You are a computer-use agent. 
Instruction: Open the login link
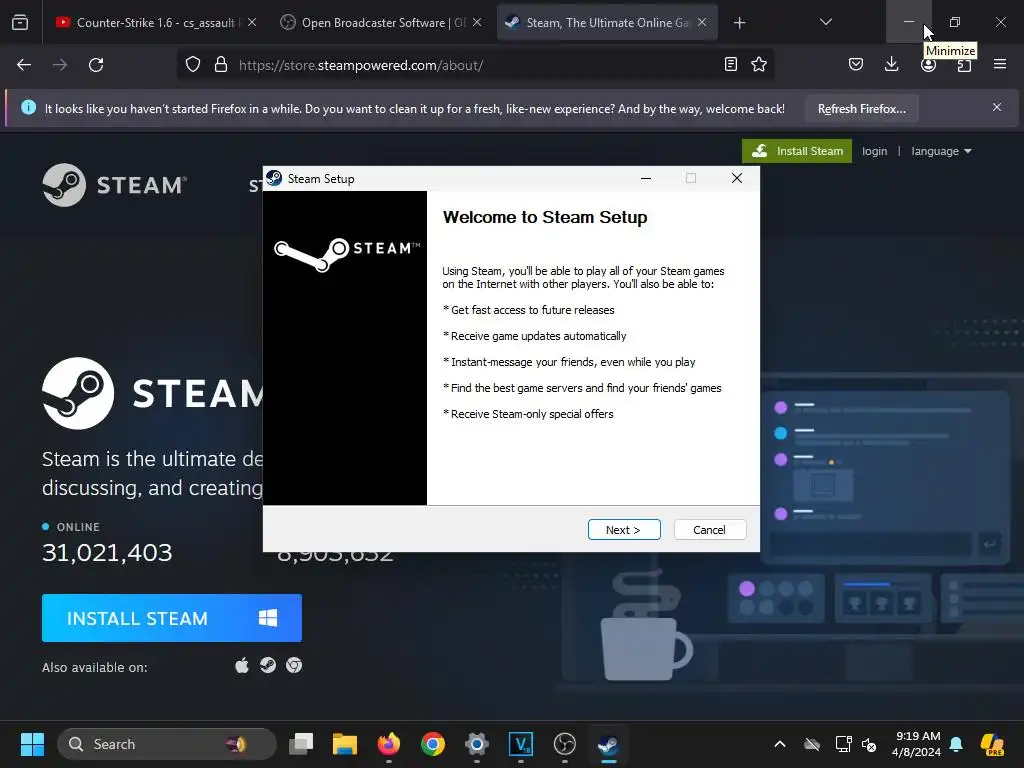[x=874, y=151]
